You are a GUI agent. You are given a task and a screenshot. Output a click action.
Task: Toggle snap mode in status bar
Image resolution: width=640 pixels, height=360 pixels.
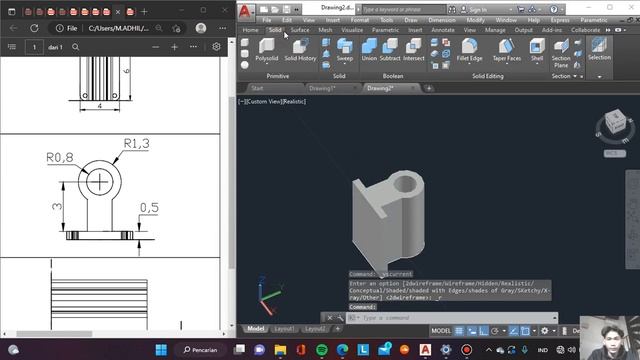click(472, 331)
